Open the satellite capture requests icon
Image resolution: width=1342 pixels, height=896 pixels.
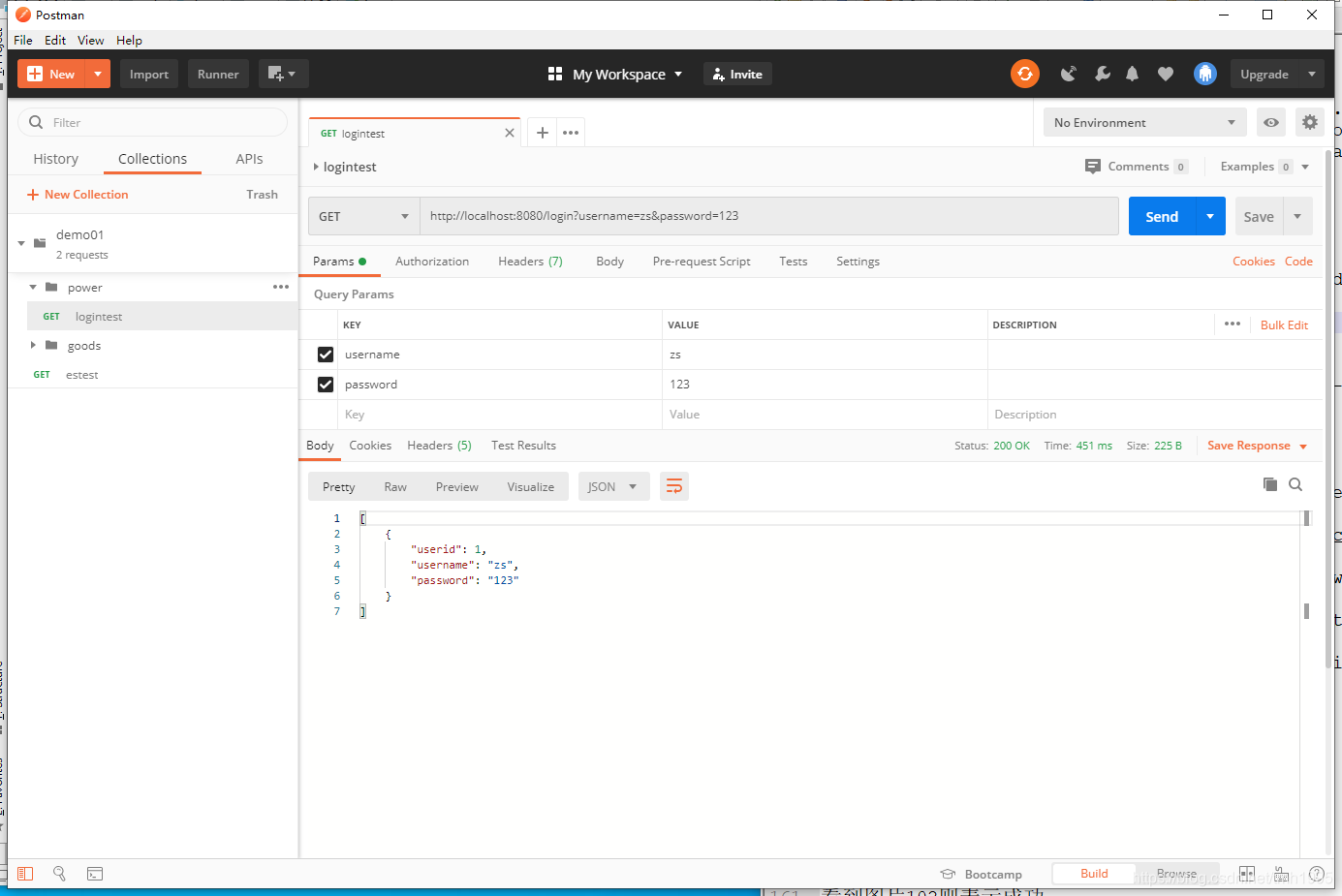point(1069,74)
